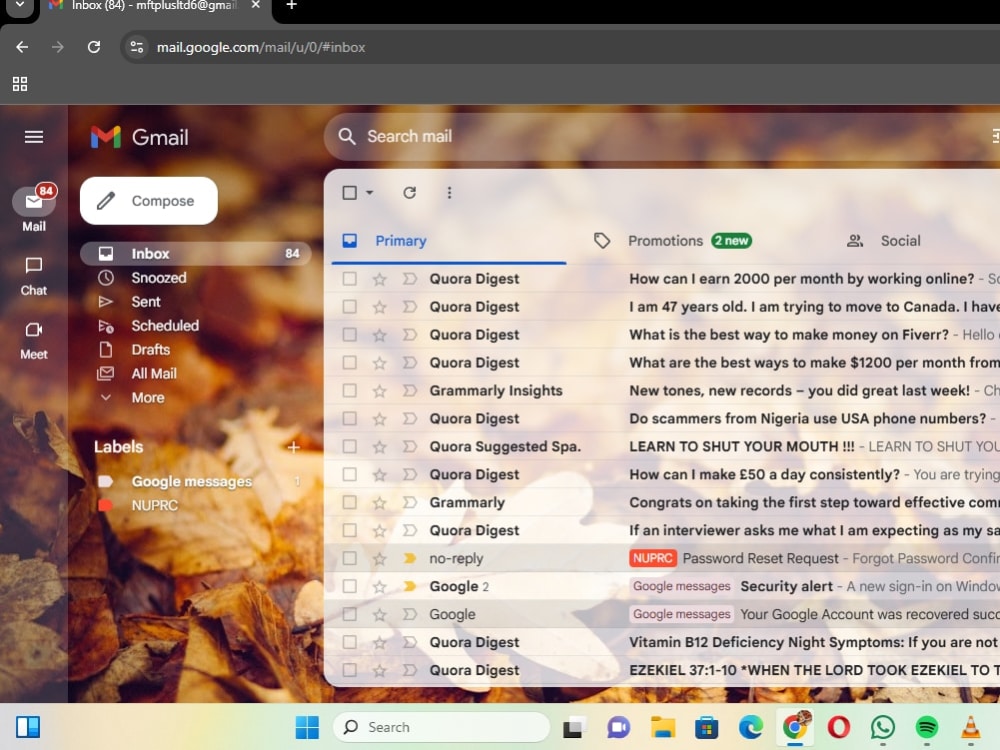Mark '£50 a day' Quora email important

pyautogui.click(x=409, y=474)
